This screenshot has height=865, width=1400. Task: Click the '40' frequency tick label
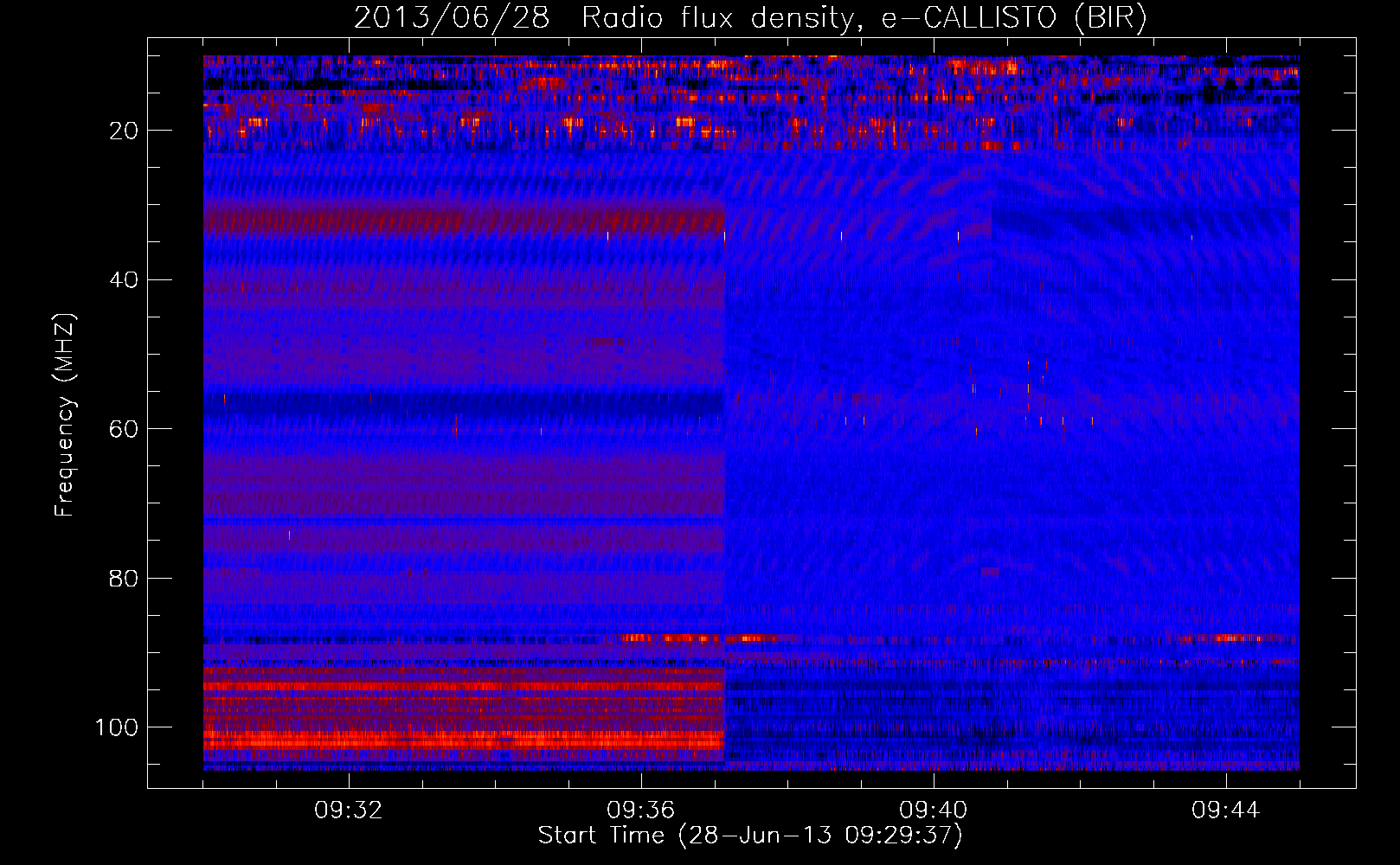tap(125, 280)
